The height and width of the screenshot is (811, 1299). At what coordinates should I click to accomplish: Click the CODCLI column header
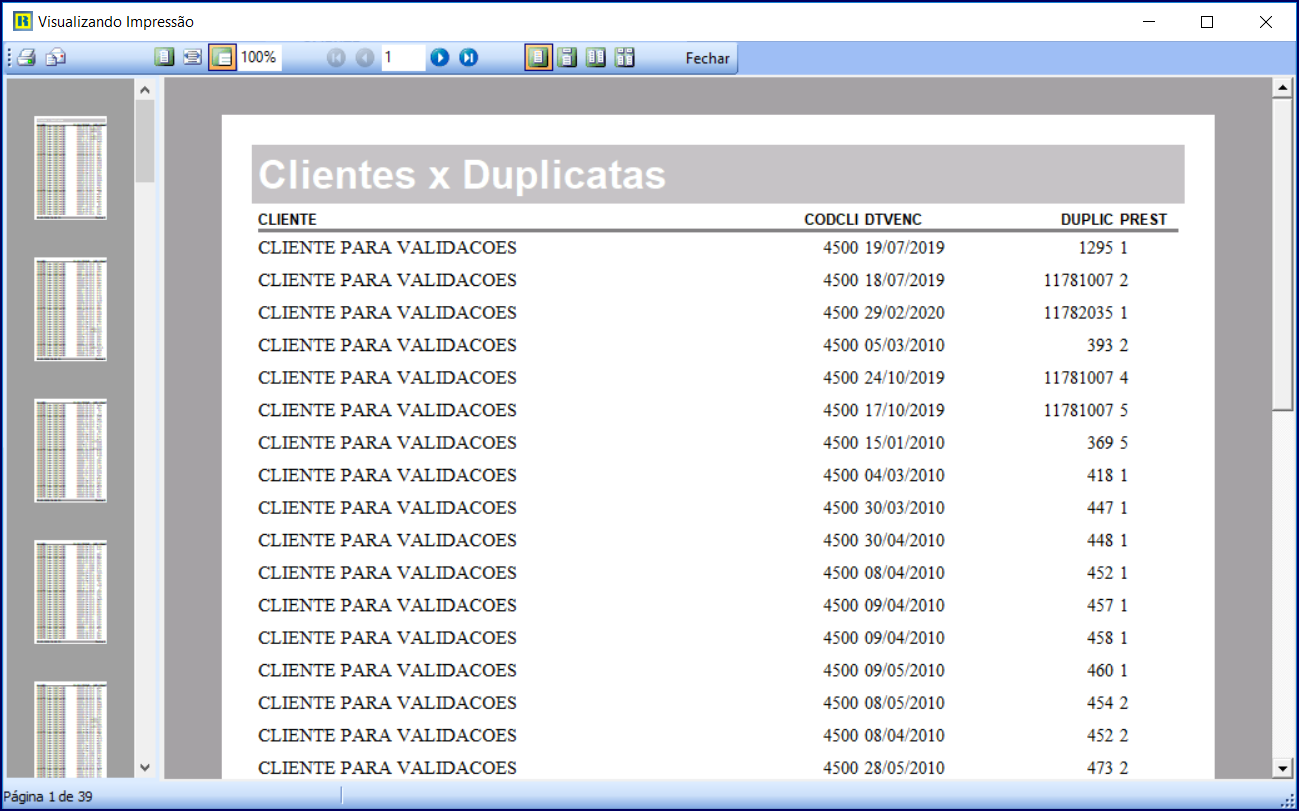point(832,220)
